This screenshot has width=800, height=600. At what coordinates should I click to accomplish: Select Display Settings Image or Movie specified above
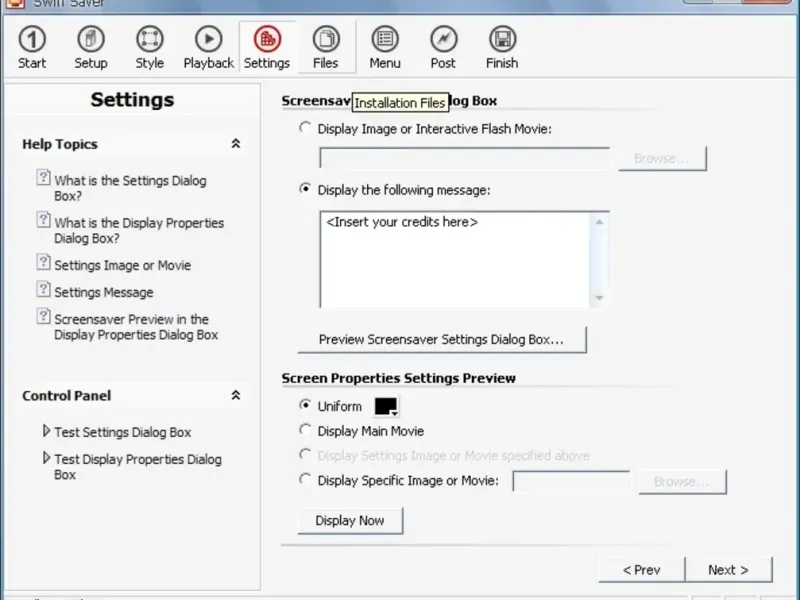[x=305, y=455]
